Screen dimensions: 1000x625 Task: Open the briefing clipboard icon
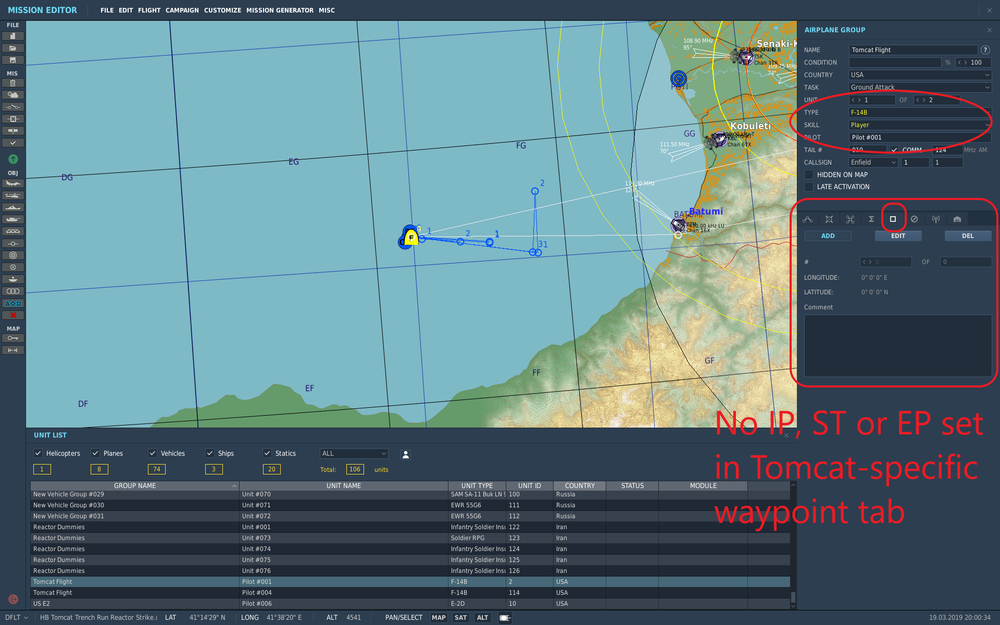coord(13,83)
